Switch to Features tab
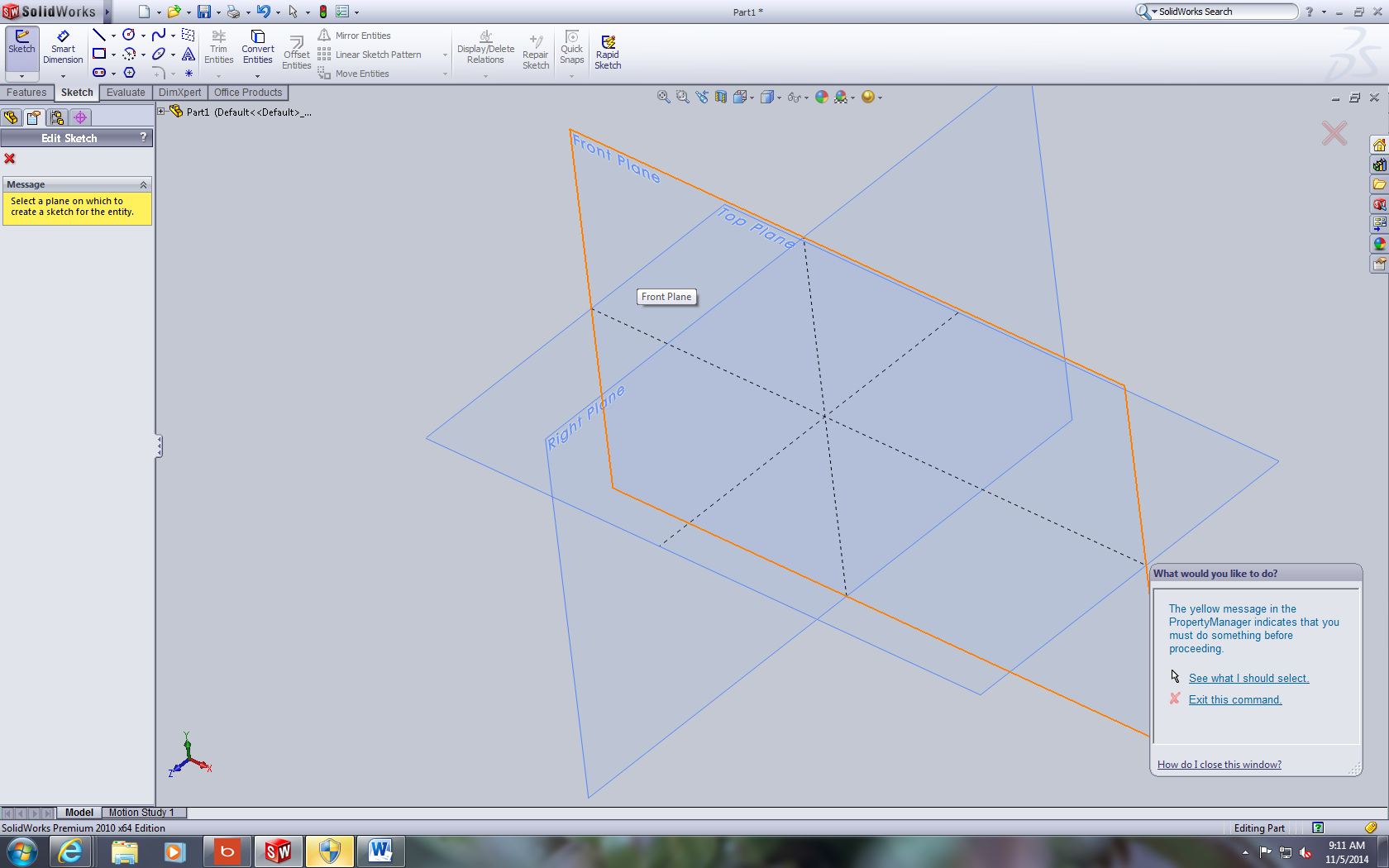1389x868 pixels. [x=26, y=93]
